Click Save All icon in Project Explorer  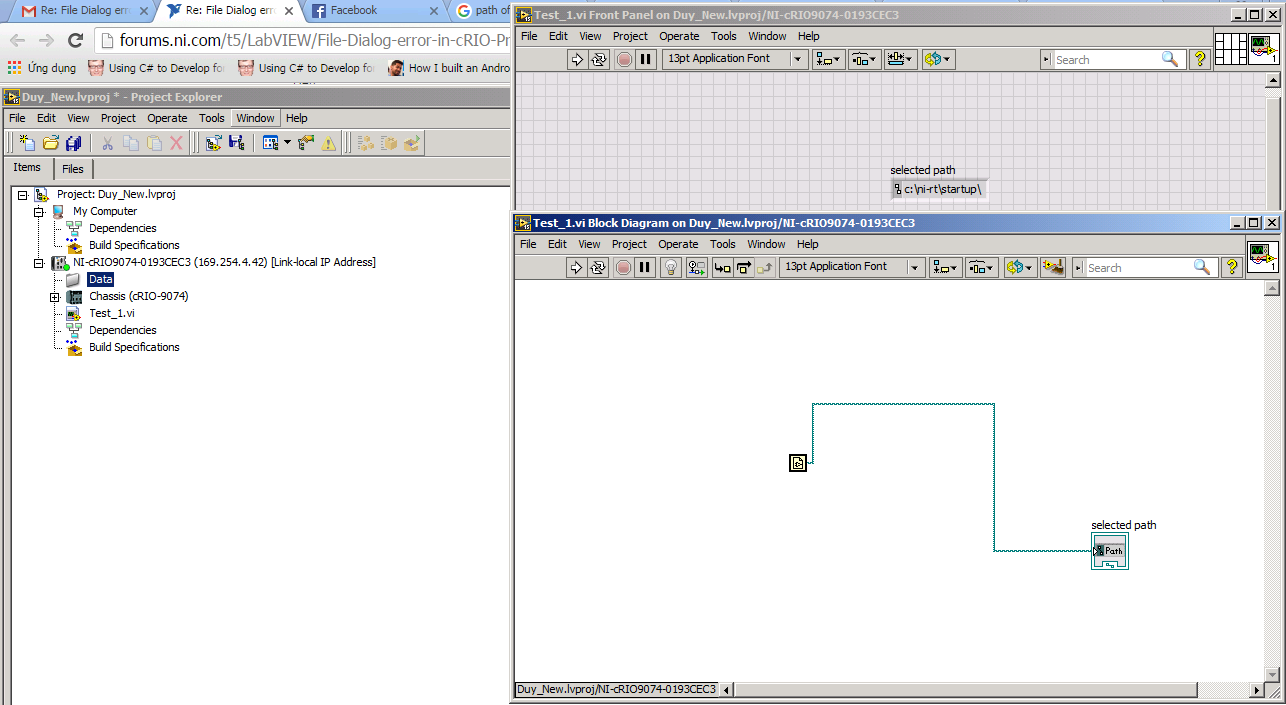(73, 143)
